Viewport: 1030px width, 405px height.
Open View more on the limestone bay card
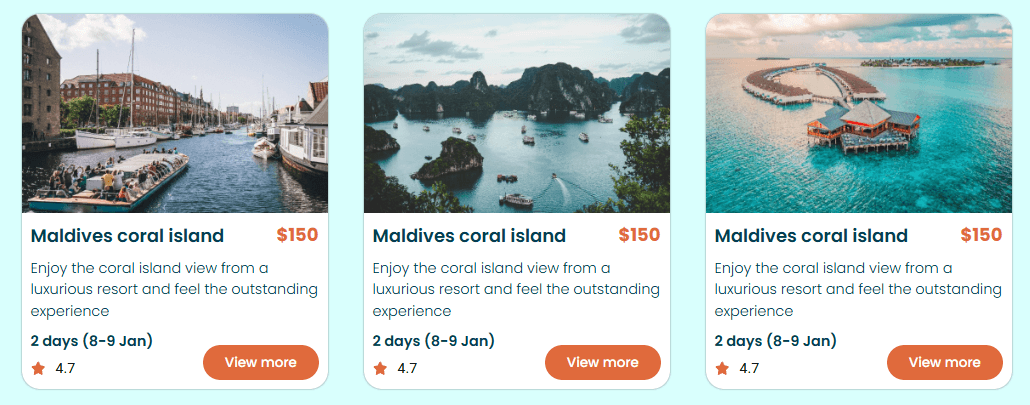[x=603, y=362]
